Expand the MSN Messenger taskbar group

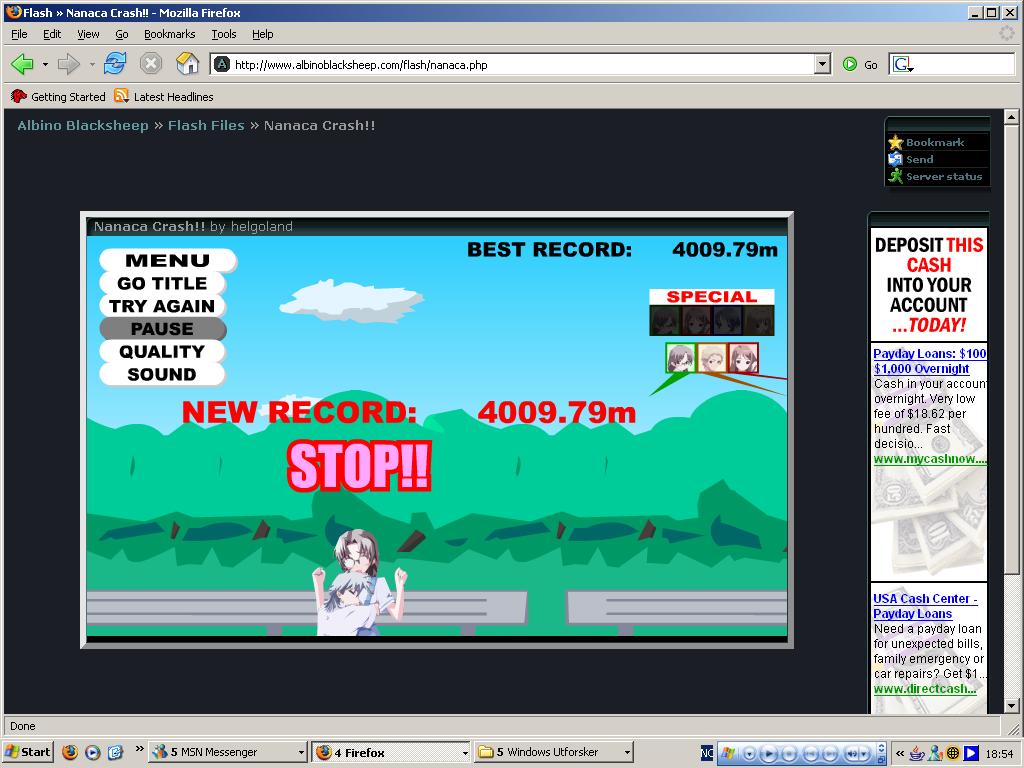click(x=300, y=753)
